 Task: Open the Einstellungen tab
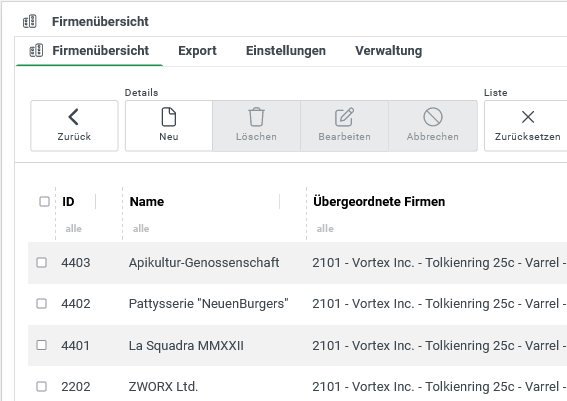pyautogui.click(x=286, y=51)
